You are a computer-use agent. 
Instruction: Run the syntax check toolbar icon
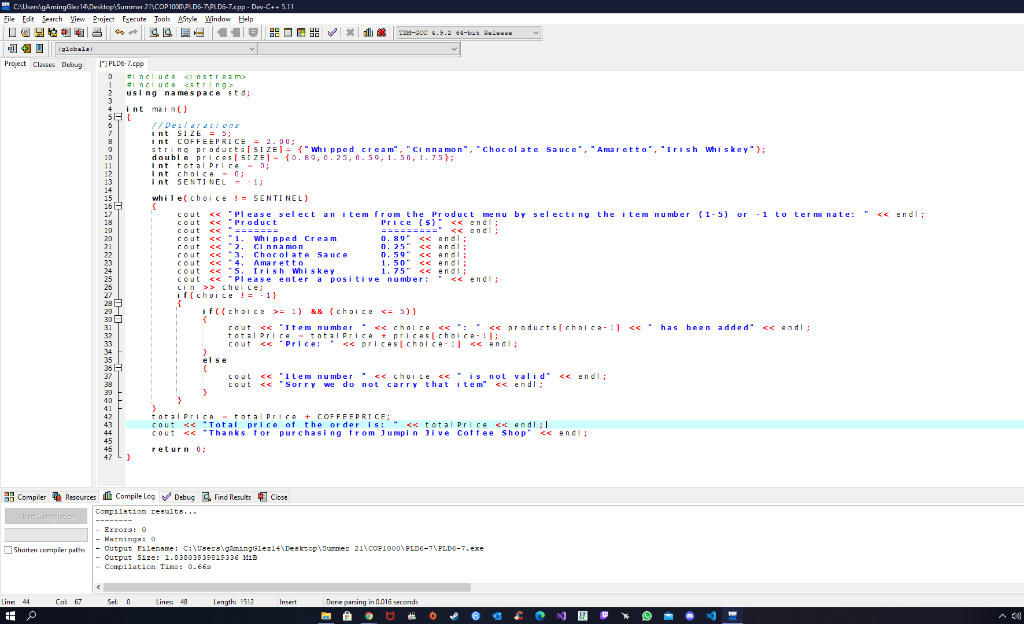(333, 31)
